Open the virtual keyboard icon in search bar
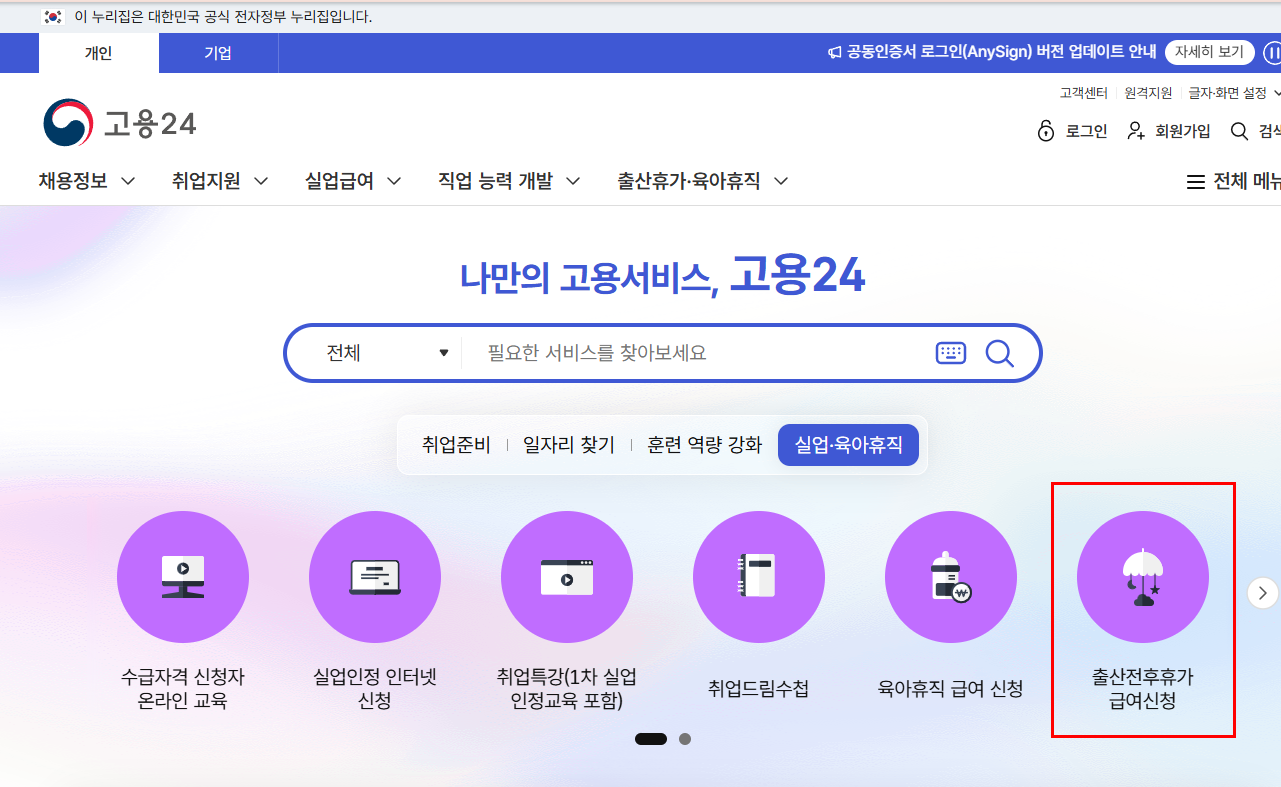Viewport: 1281px width, 787px height. pos(951,353)
